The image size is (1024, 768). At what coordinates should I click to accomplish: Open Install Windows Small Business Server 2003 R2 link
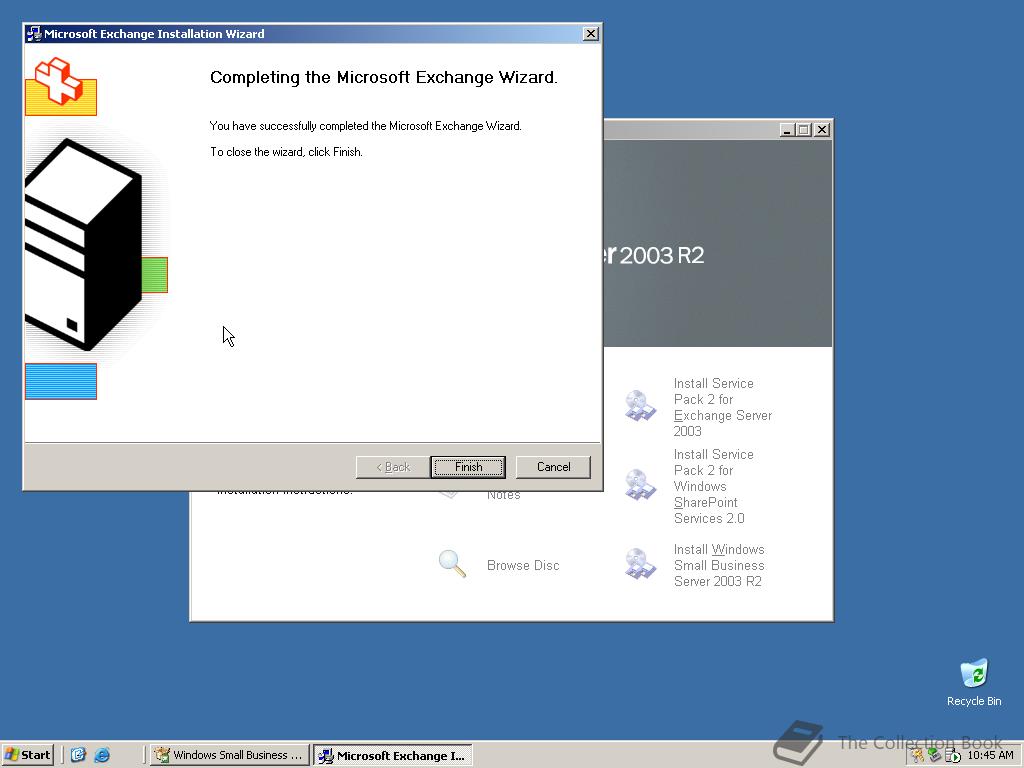[x=718, y=566]
